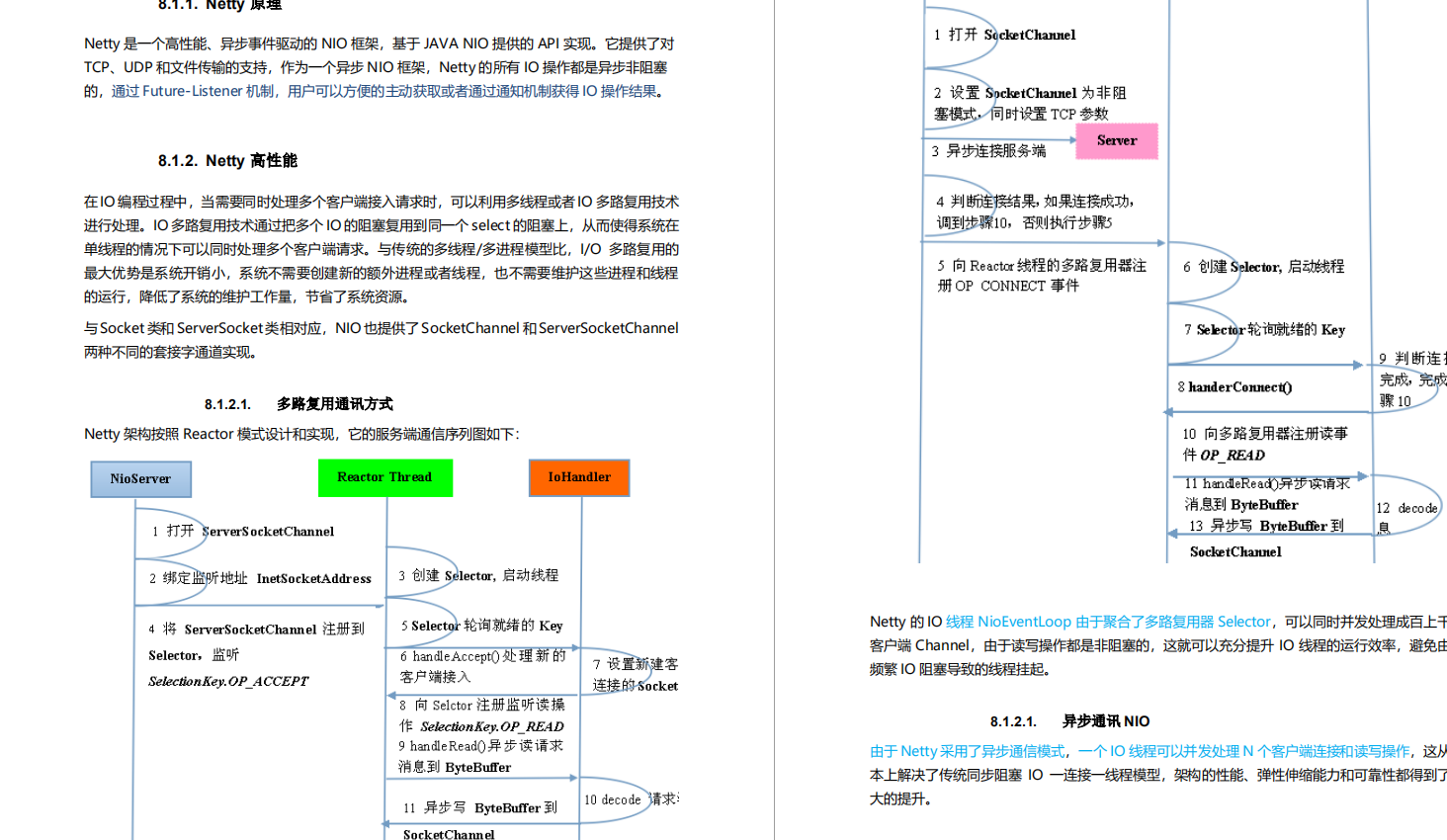Click step '12 decode' in right diagram
Screen dimensions: 1447x840
tap(1406, 508)
